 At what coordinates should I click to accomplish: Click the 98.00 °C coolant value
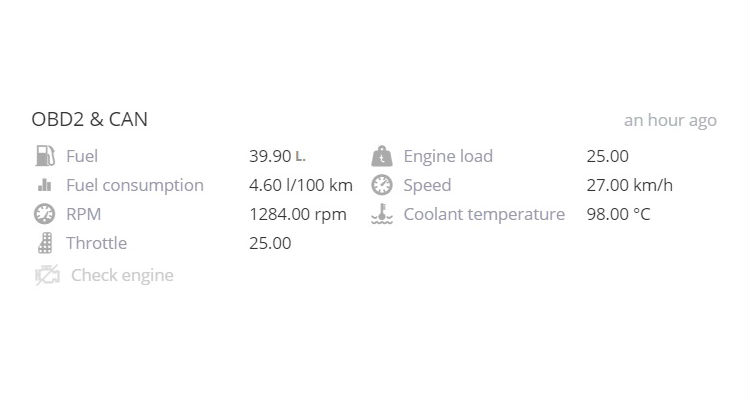point(618,214)
